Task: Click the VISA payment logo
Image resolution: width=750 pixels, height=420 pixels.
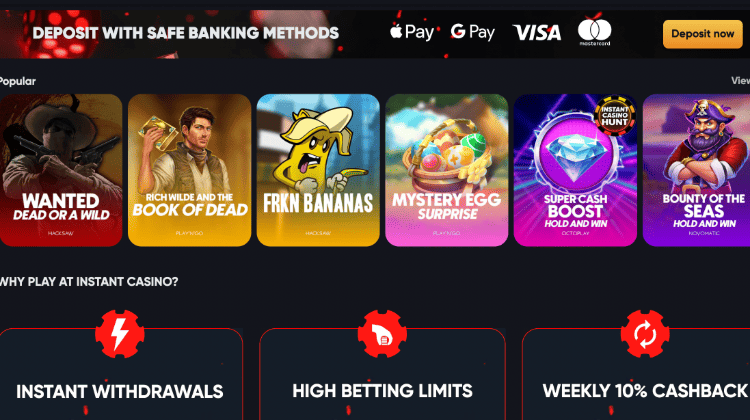Action: point(537,33)
